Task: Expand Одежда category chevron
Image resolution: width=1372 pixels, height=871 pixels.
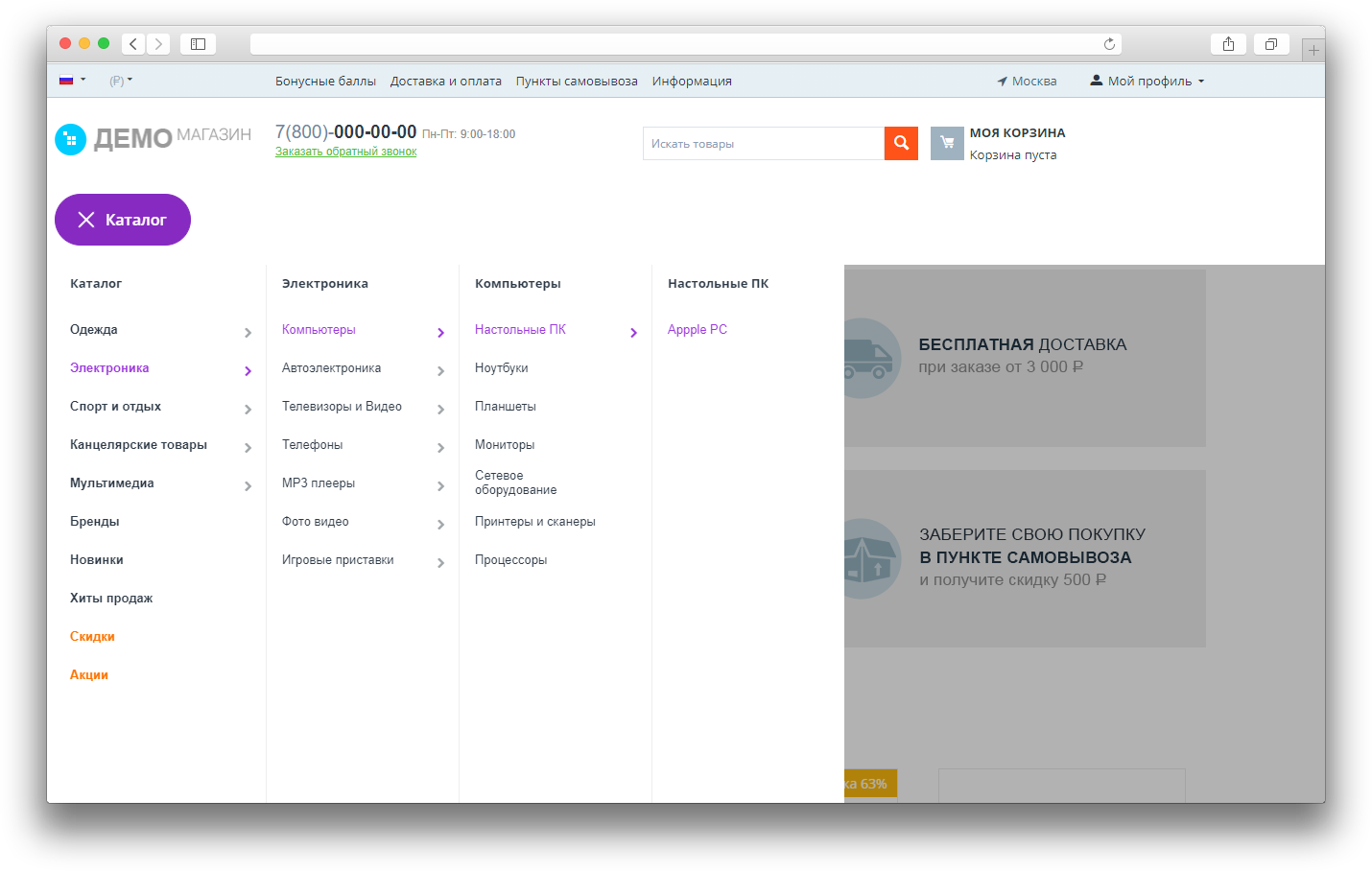Action: pos(248,333)
